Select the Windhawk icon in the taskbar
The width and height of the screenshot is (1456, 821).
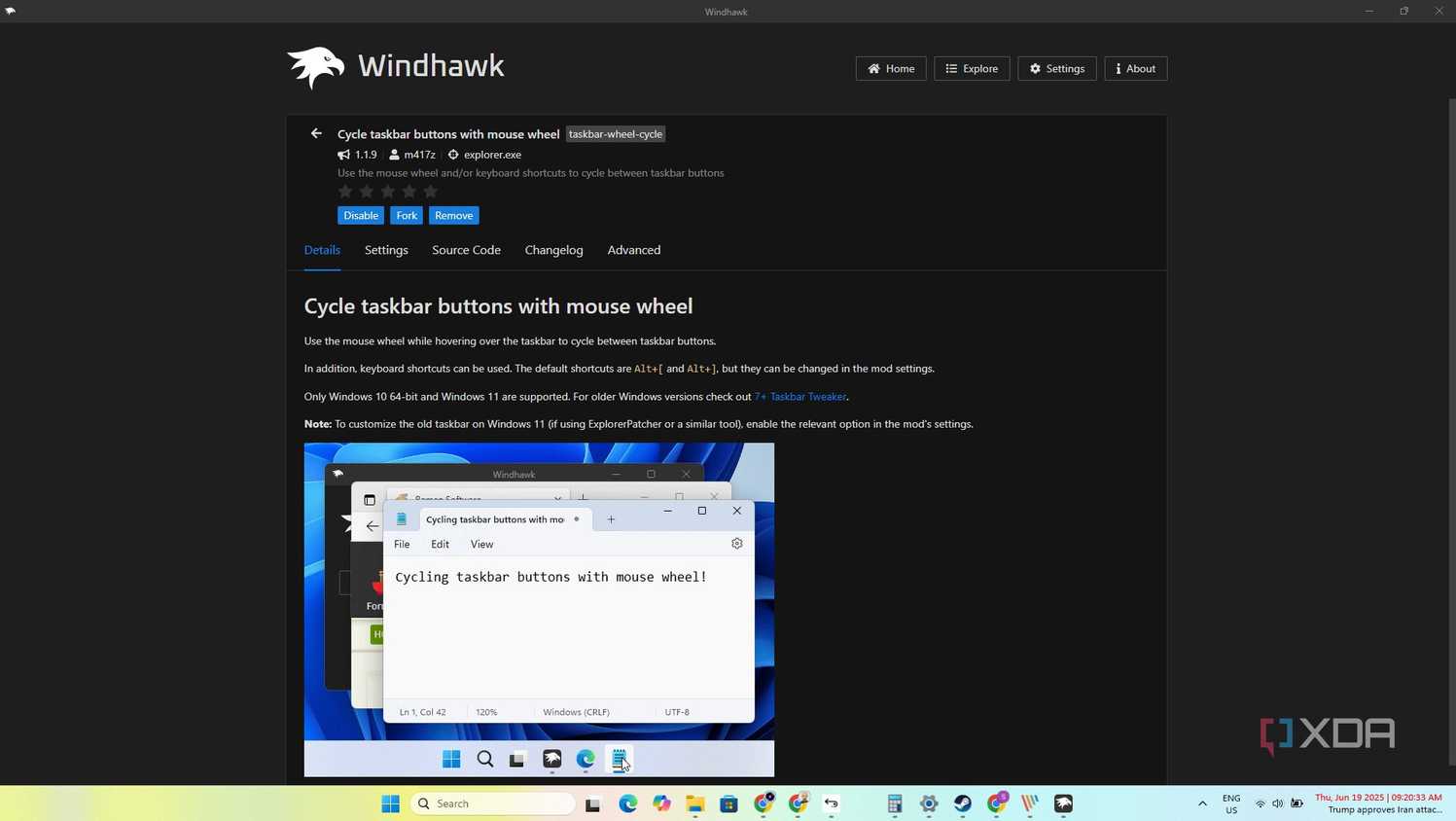1064,803
